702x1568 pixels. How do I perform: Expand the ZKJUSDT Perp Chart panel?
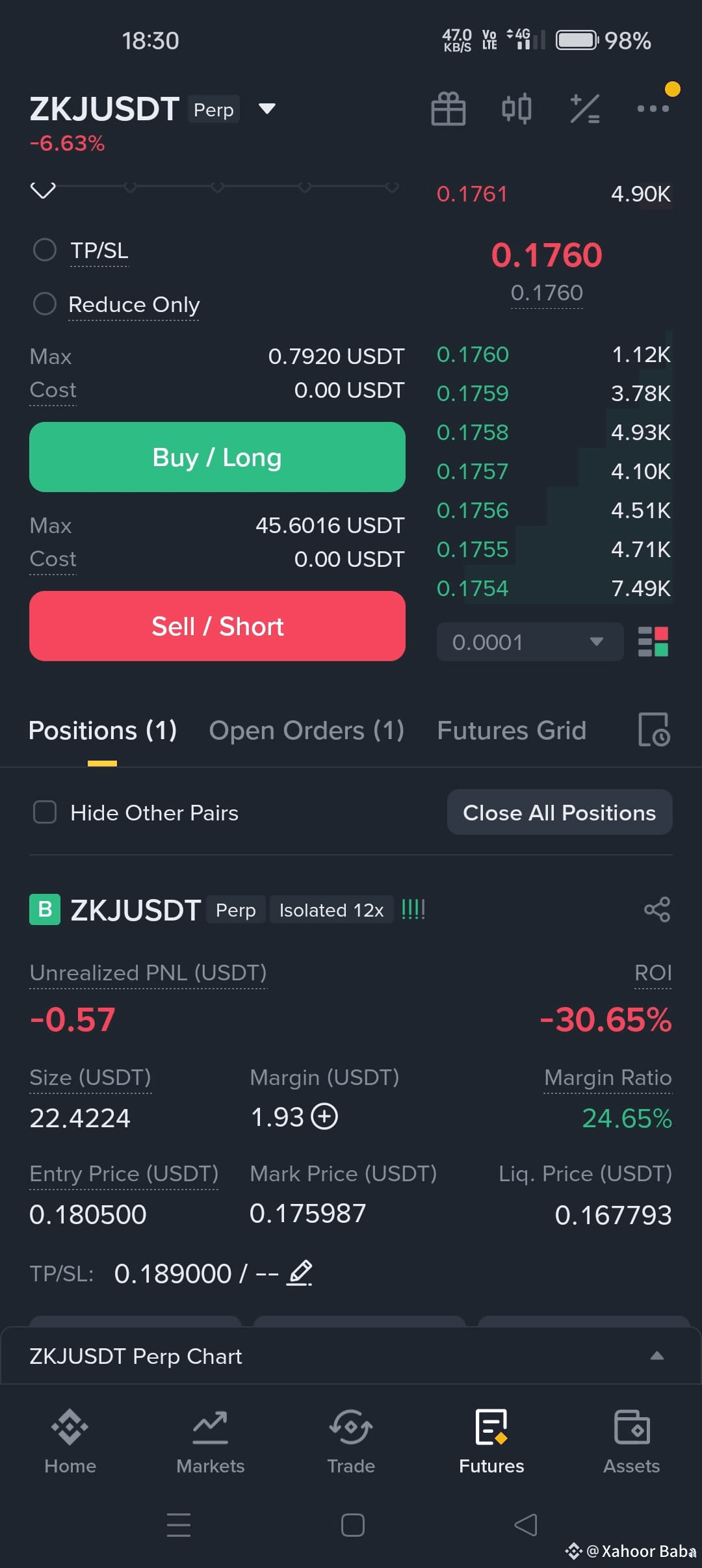click(x=351, y=1356)
